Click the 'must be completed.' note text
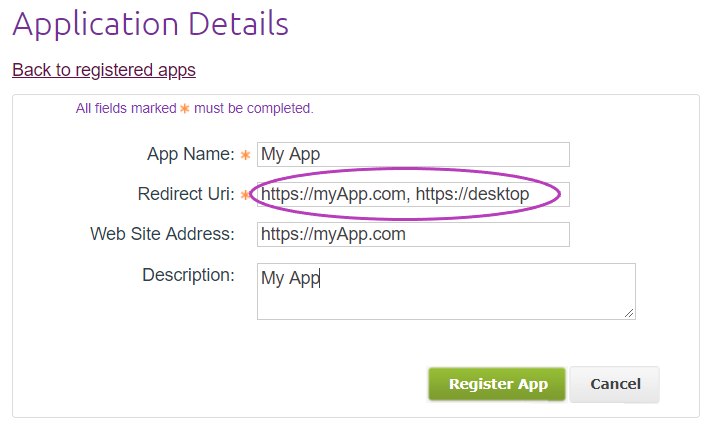 pos(253,108)
